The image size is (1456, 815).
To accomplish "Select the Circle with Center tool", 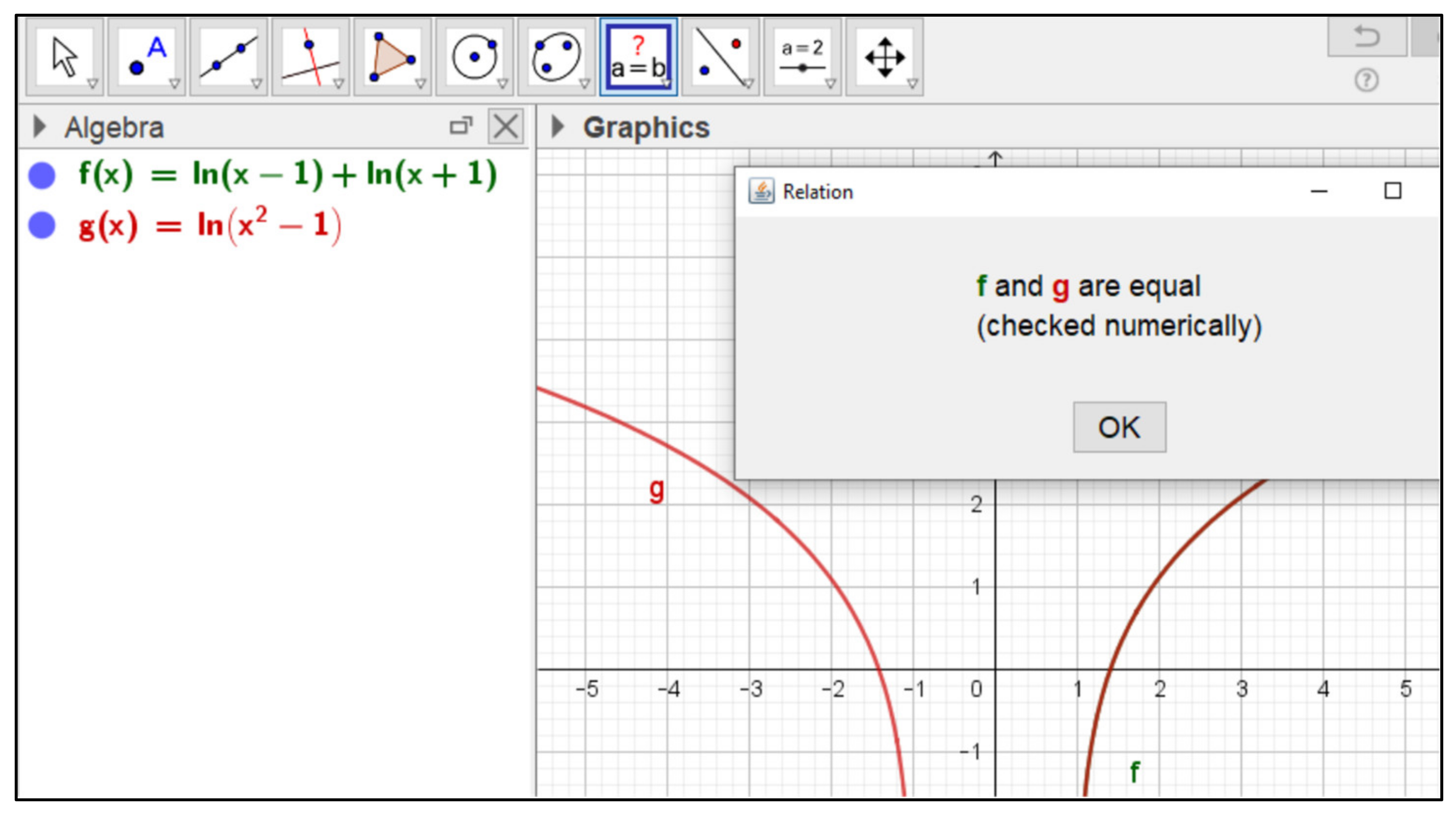I will point(474,57).
